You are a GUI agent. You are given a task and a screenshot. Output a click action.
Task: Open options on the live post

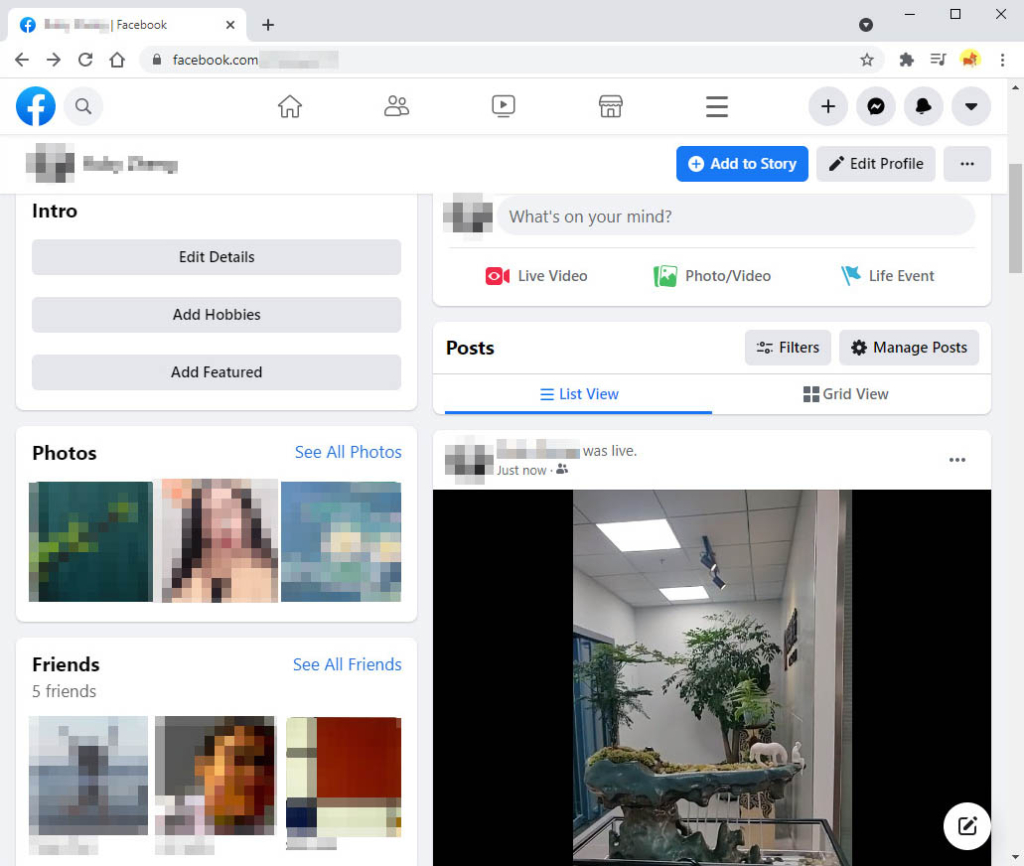pos(957,459)
